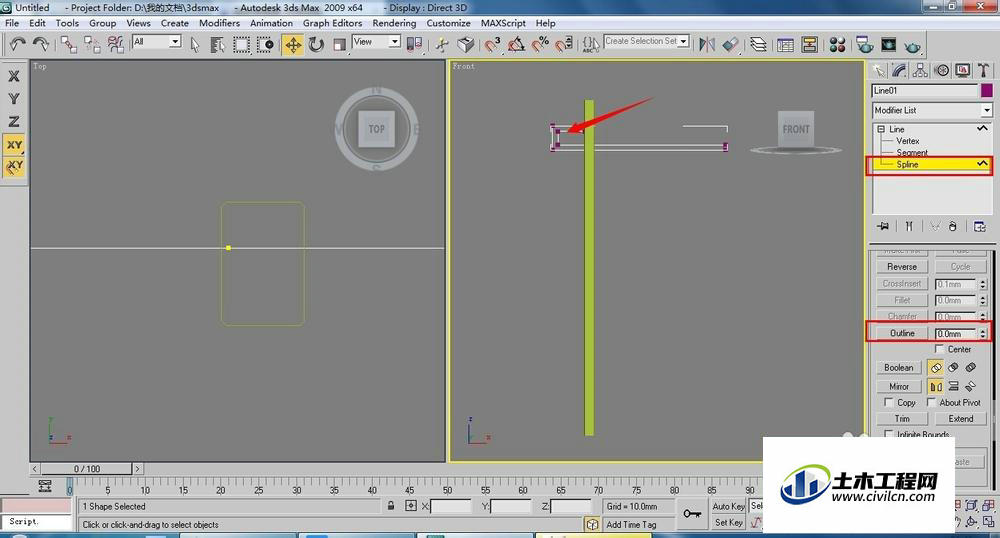
Task: Click the Line01 object name field
Action: point(924,91)
